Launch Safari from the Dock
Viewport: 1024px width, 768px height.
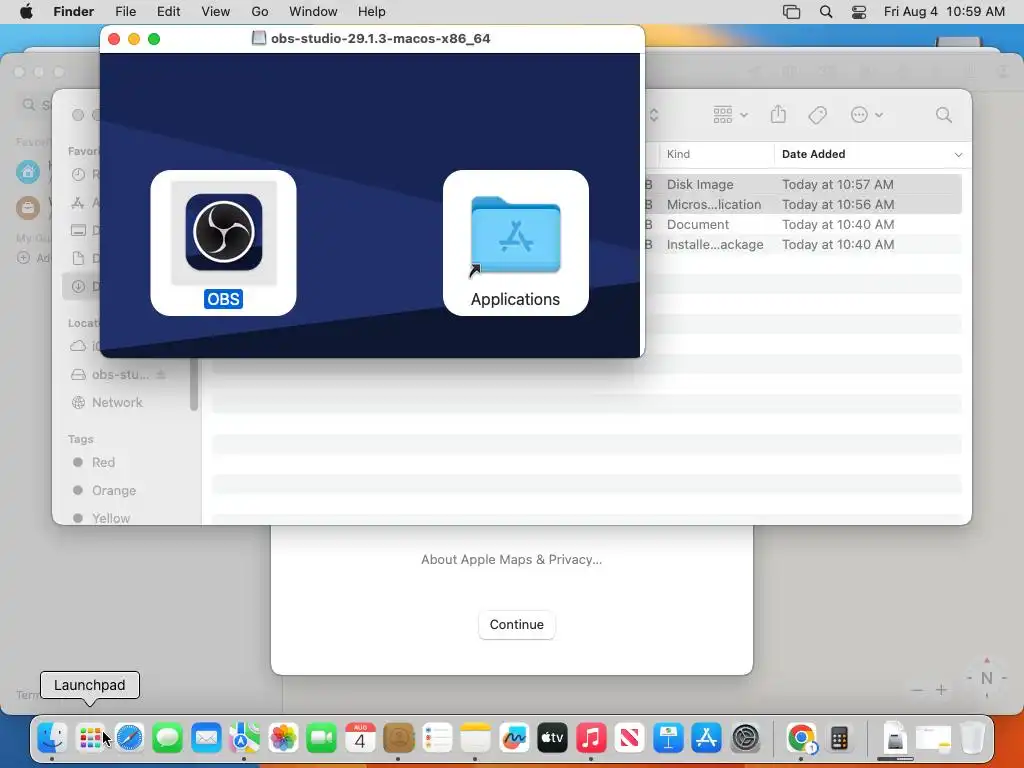[x=129, y=738]
